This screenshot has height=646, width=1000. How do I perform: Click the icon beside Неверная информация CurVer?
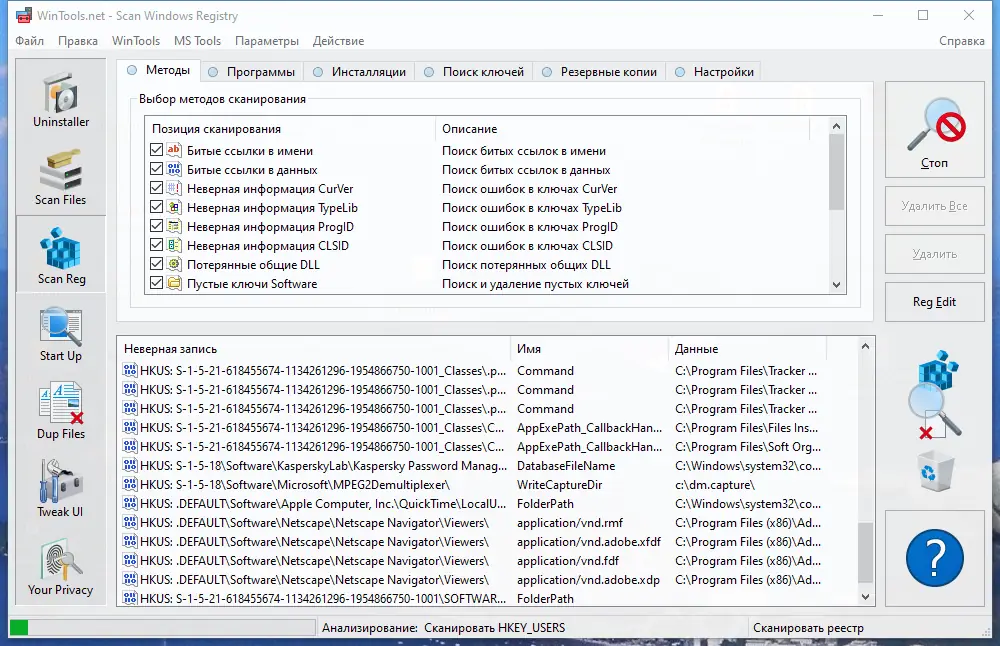(x=173, y=189)
